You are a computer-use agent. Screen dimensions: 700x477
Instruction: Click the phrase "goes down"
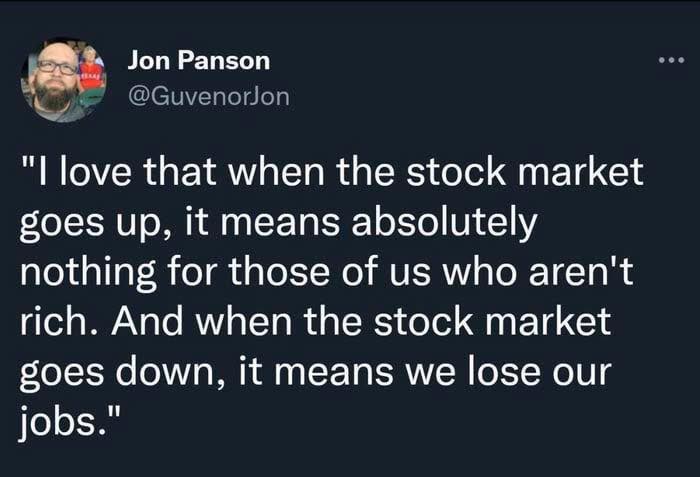(107, 372)
